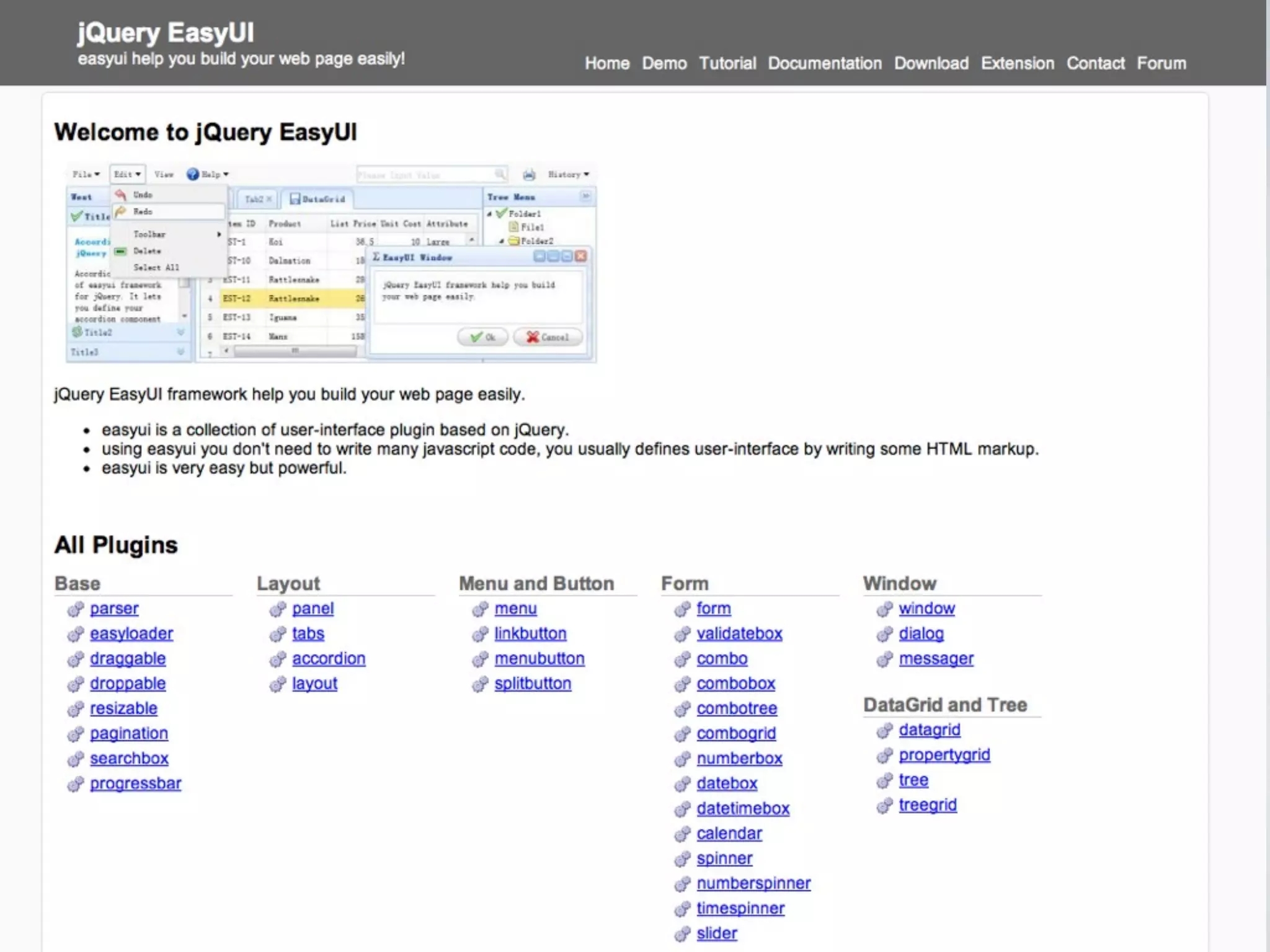The width and height of the screenshot is (1270, 952).
Task: Click the 'DataGrid and Tree' category heading
Action: point(945,705)
